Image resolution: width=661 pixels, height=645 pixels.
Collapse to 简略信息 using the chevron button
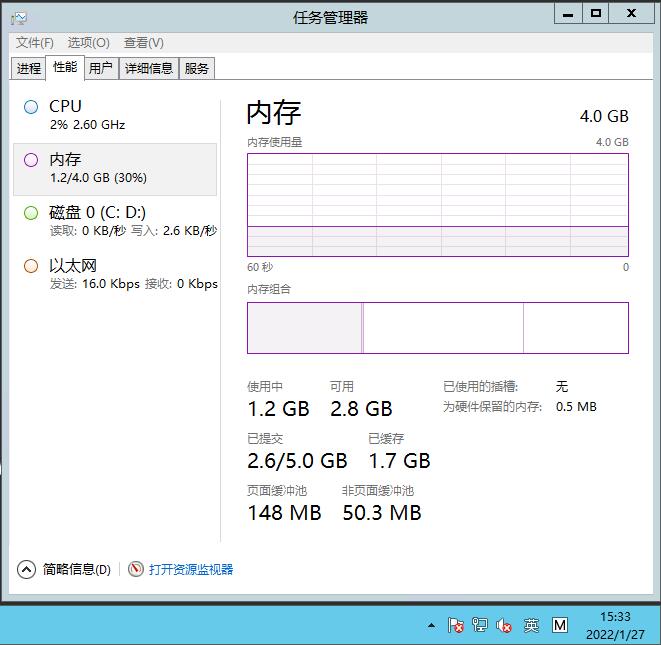tap(27, 569)
